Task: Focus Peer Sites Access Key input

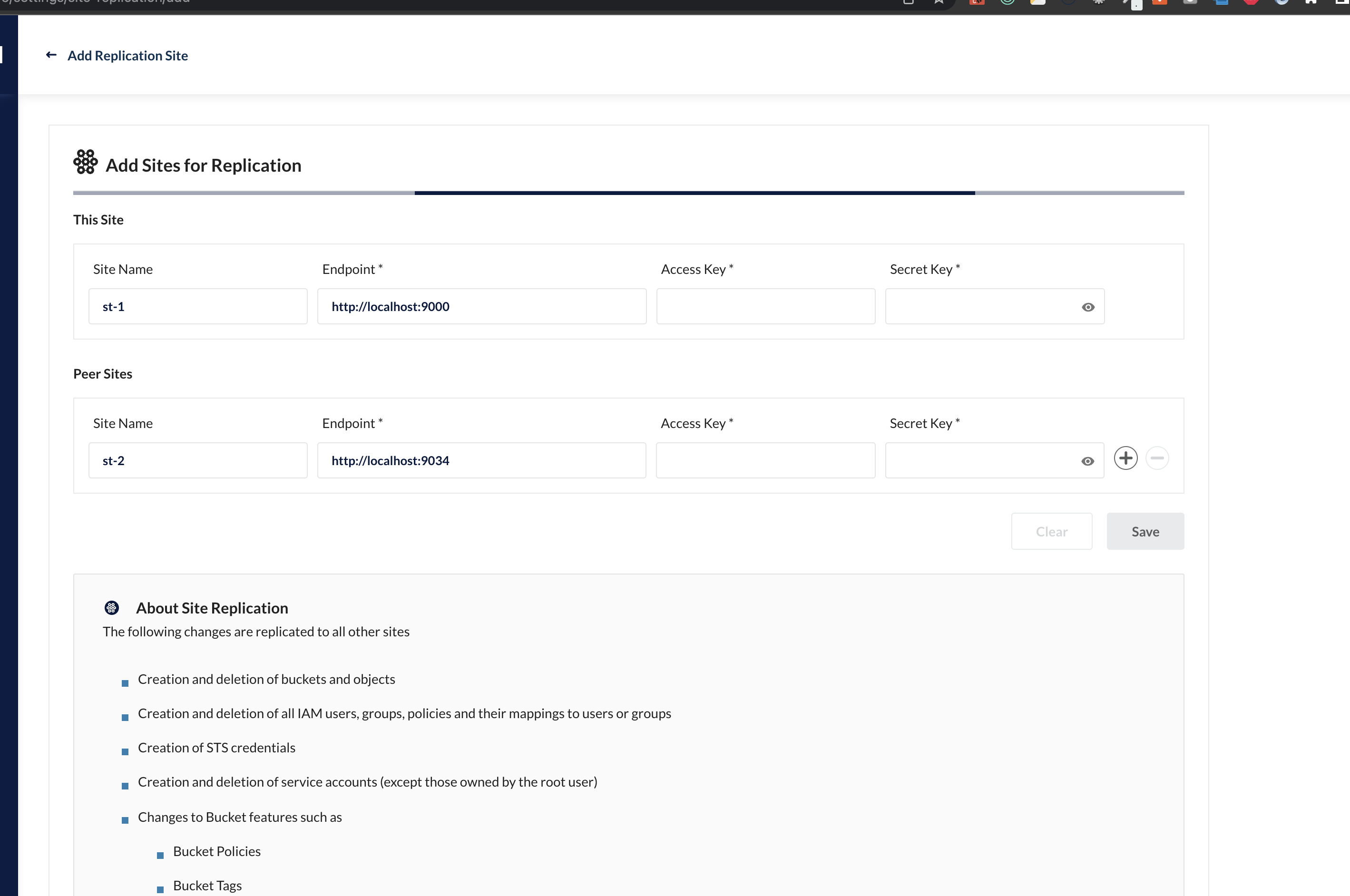Action: [x=765, y=460]
